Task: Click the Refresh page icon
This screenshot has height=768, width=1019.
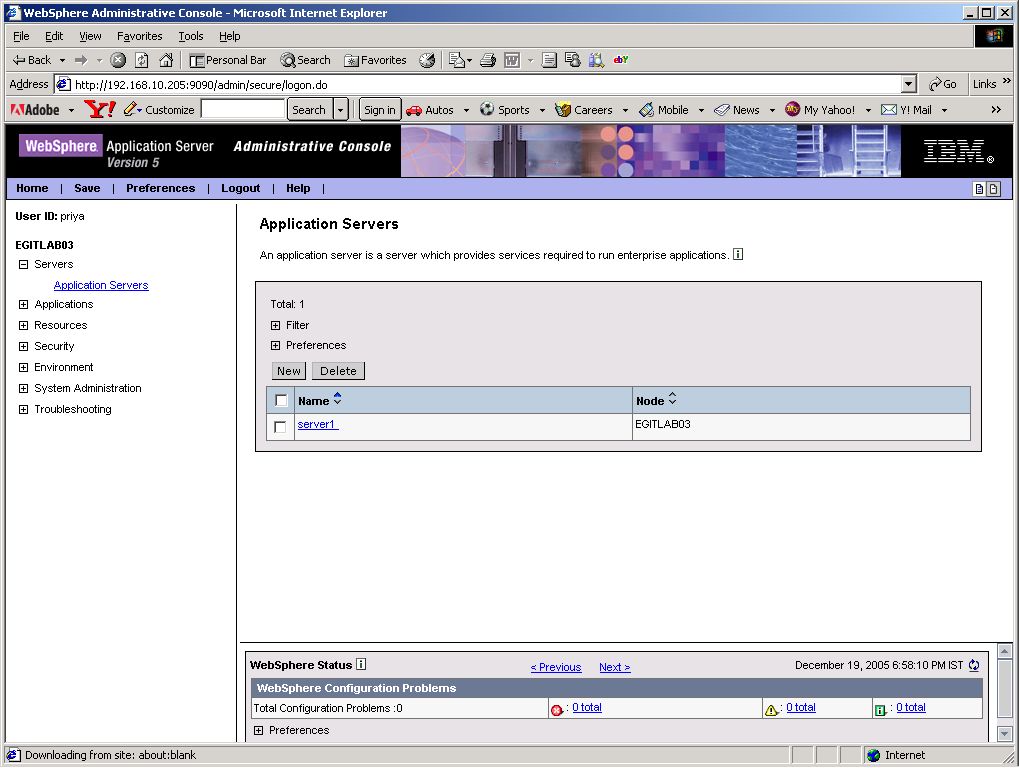Action: pyautogui.click(x=142, y=60)
